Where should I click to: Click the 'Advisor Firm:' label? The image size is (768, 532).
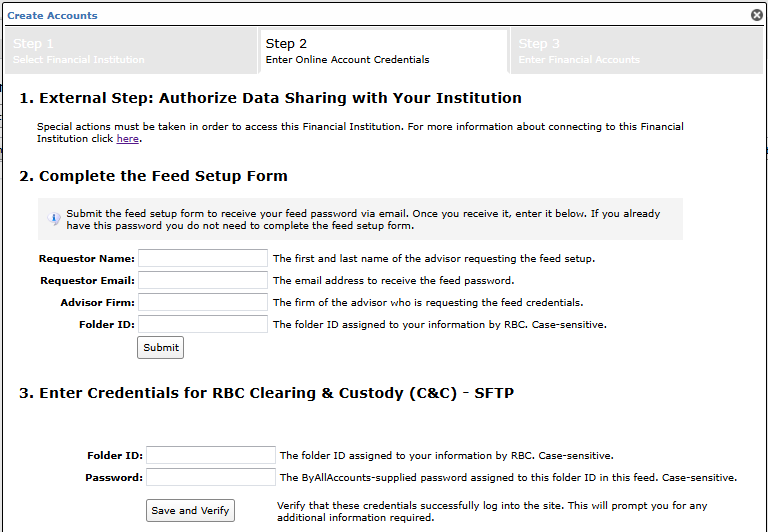(x=97, y=303)
